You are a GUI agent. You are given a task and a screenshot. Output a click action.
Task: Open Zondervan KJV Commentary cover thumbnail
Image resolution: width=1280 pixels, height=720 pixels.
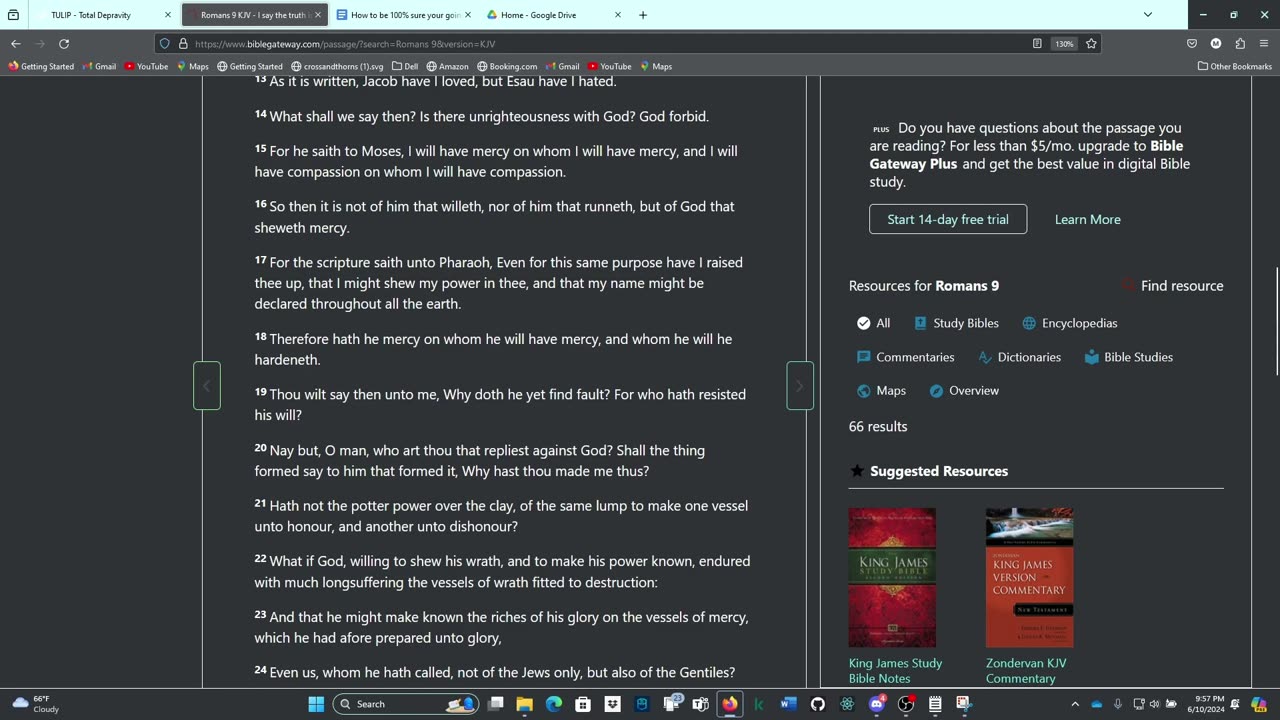[x=1029, y=577]
